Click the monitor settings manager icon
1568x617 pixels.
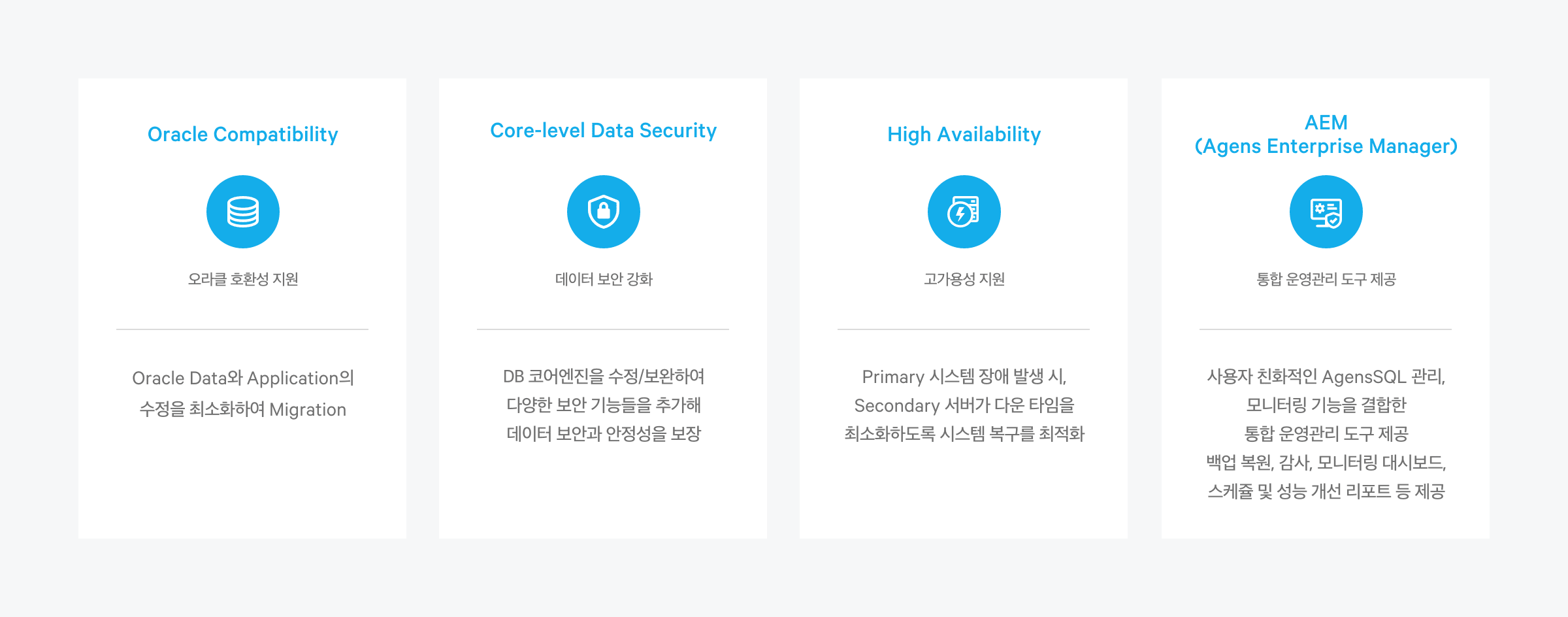tap(1326, 212)
